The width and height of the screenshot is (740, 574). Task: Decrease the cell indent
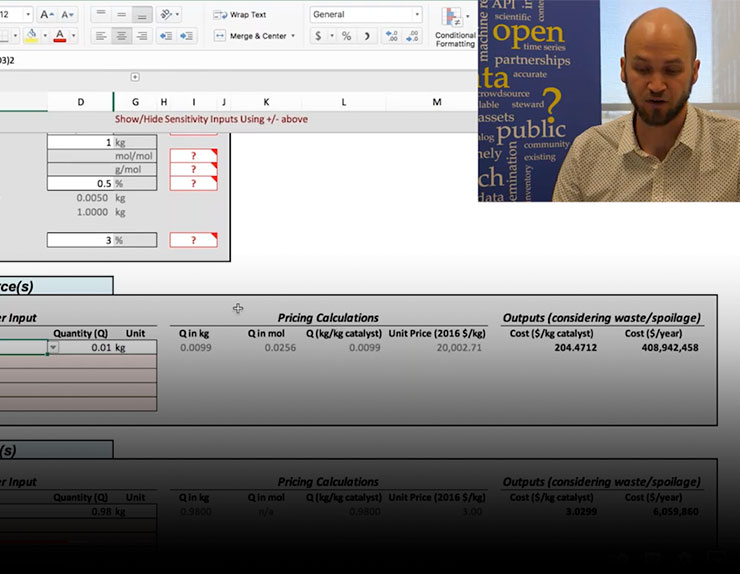point(166,36)
